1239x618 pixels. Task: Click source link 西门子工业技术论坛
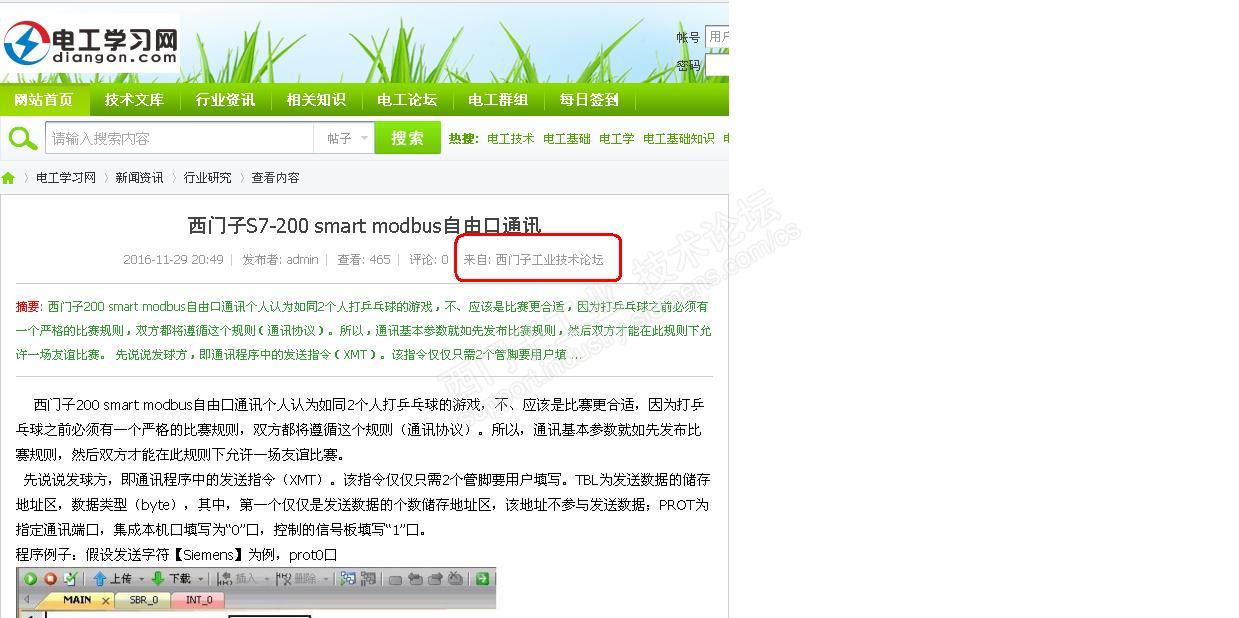point(550,260)
